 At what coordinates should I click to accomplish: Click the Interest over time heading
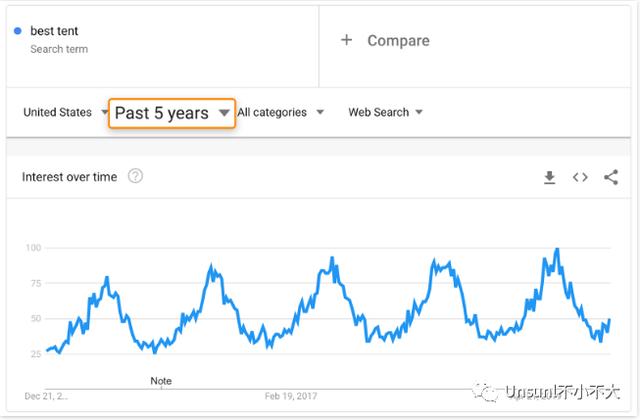[x=69, y=177]
